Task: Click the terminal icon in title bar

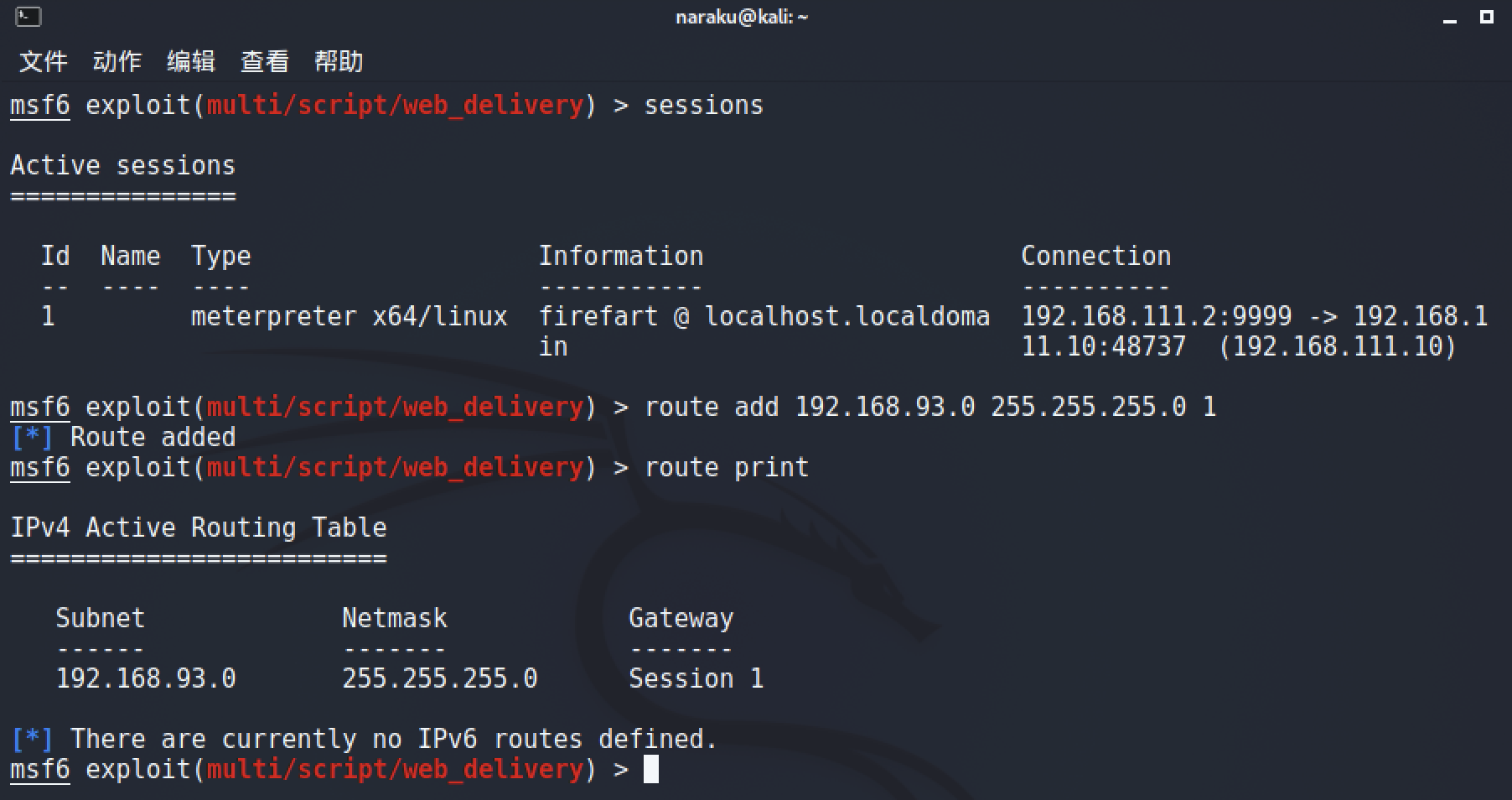Action: click(28, 16)
